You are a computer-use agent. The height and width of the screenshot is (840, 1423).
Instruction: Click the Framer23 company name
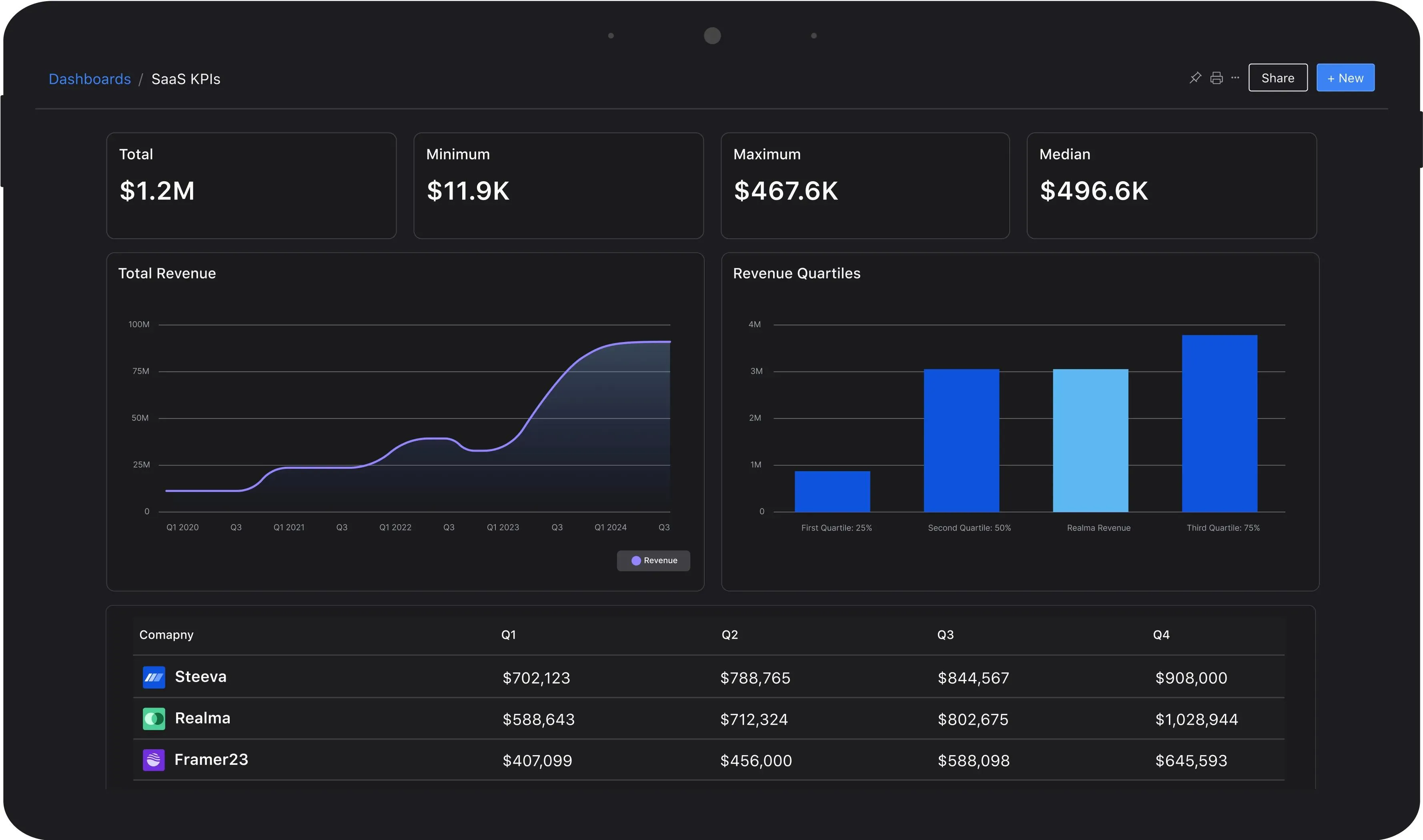211,760
